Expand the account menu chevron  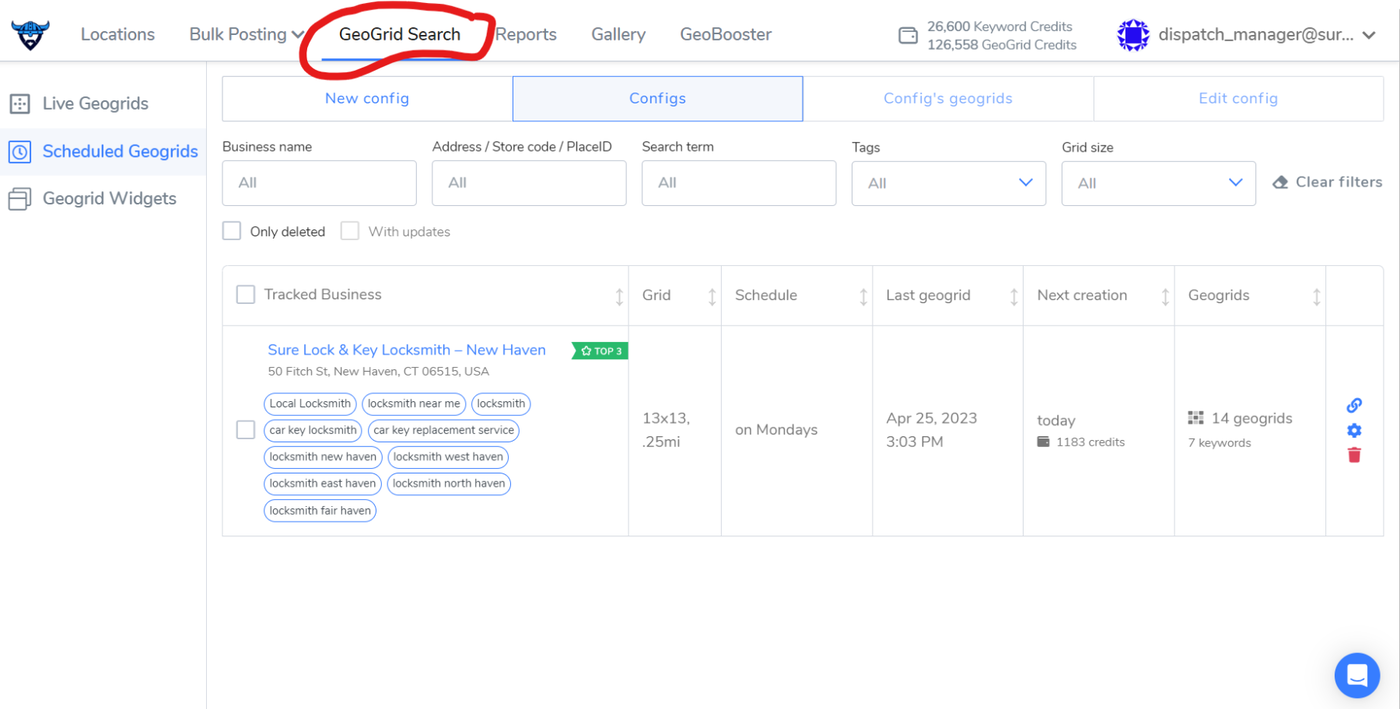click(x=1369, y=35)
